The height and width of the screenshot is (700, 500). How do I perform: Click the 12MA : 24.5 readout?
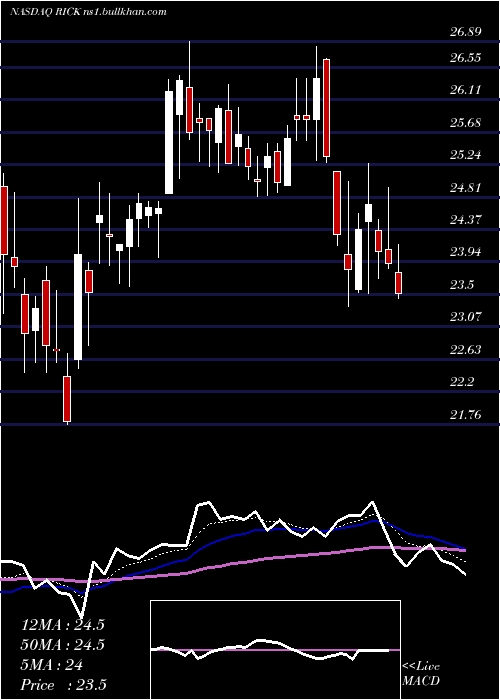click(62, 625)
